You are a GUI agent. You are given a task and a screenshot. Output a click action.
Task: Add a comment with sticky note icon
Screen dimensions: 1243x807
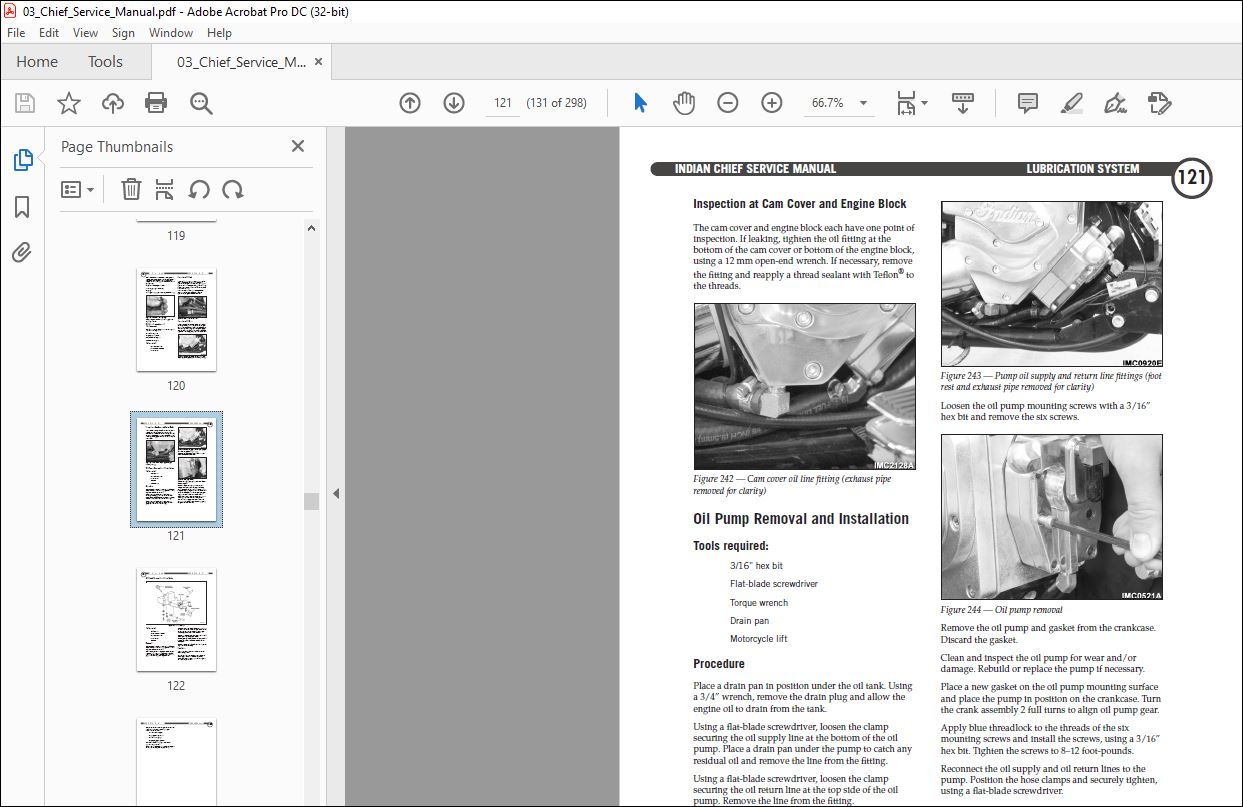(x=1027, y=103)
